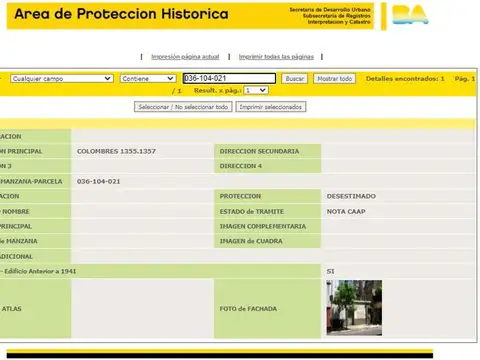Click the 'DIRECCION SECUNDARIA' label
Image resolution: width=480 pixels, height=360 pixels.
[x=259, y=151]
